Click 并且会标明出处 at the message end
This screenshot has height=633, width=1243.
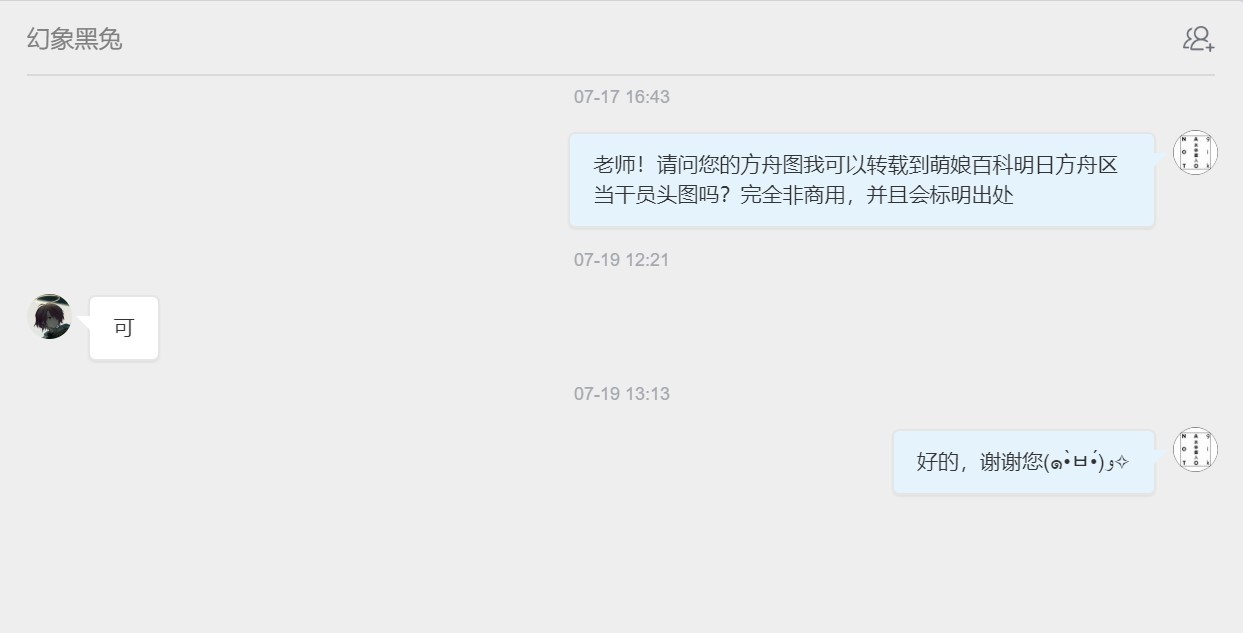(940, 195)
